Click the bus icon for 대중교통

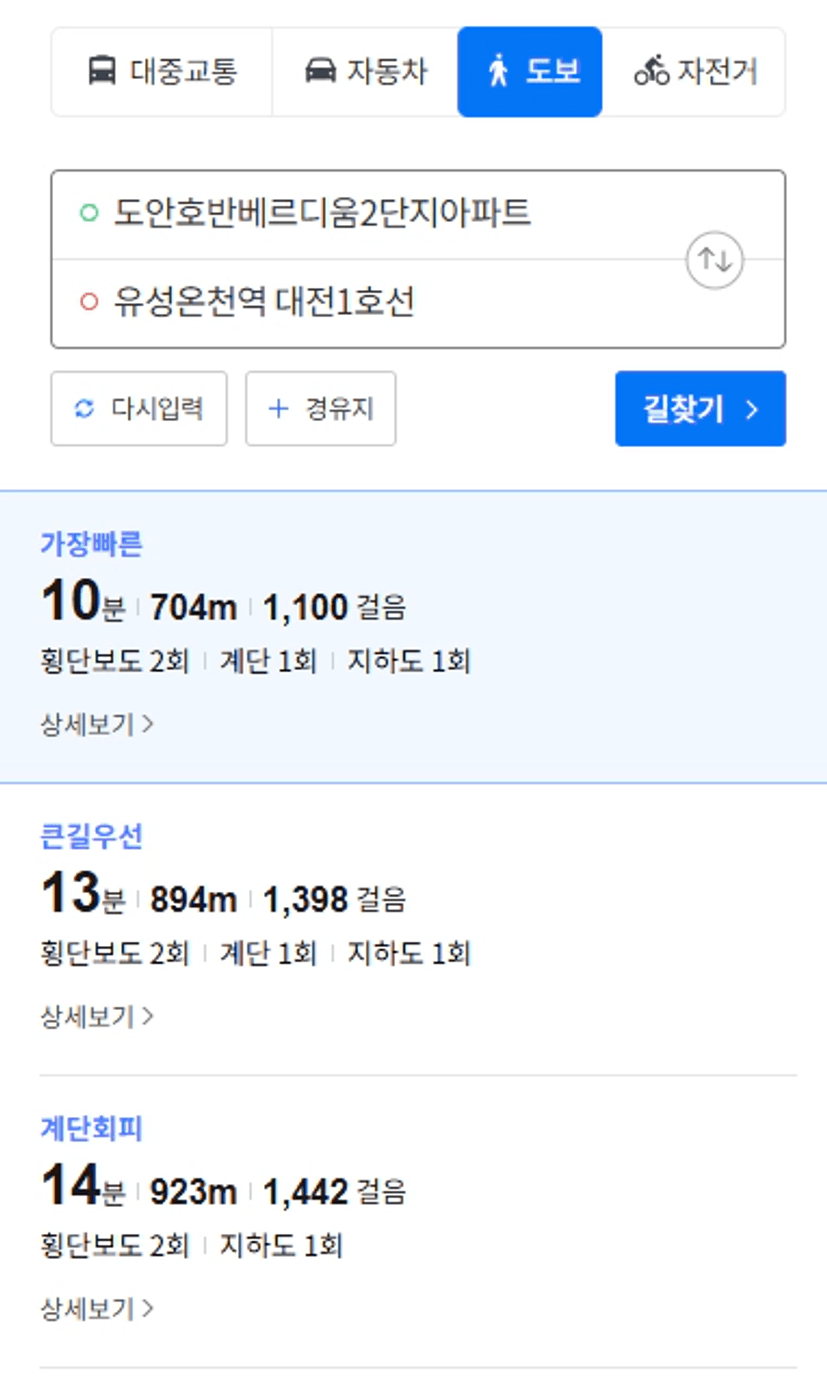tap(102, 72)
